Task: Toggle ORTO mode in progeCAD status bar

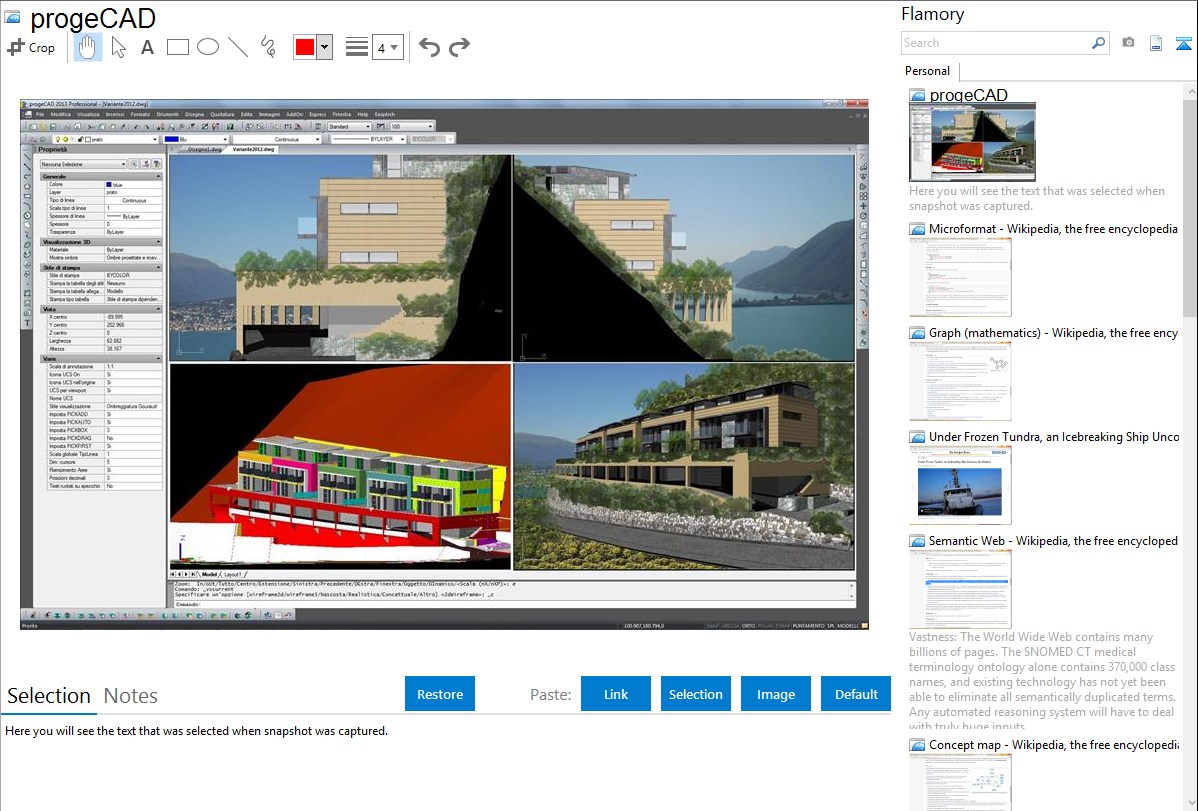Action: click(748, 625)
